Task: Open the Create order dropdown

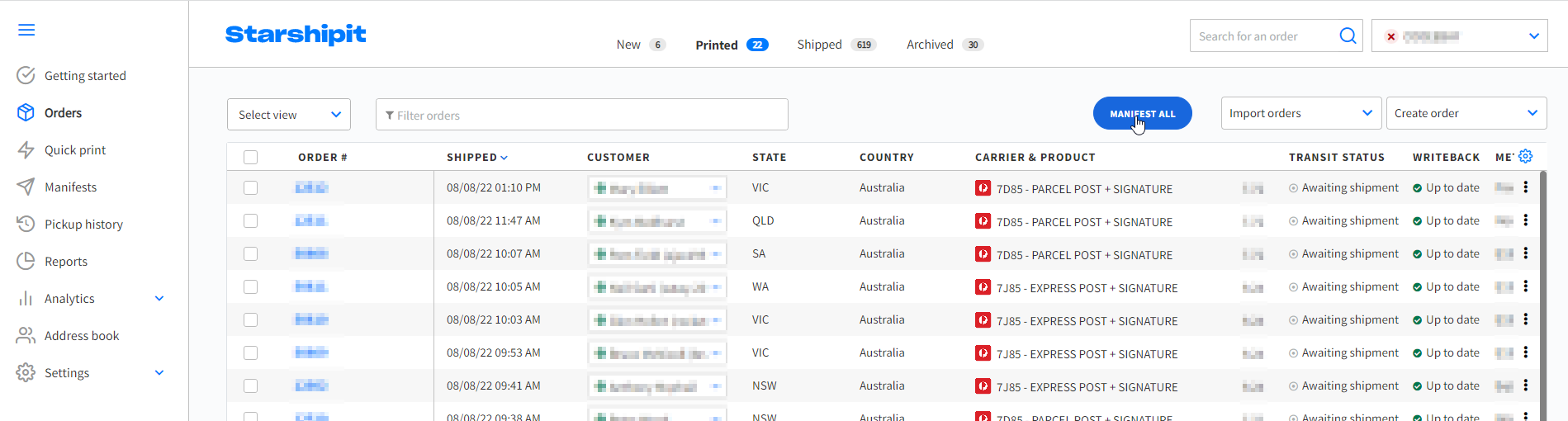Action: click(x=1466, y=113)
